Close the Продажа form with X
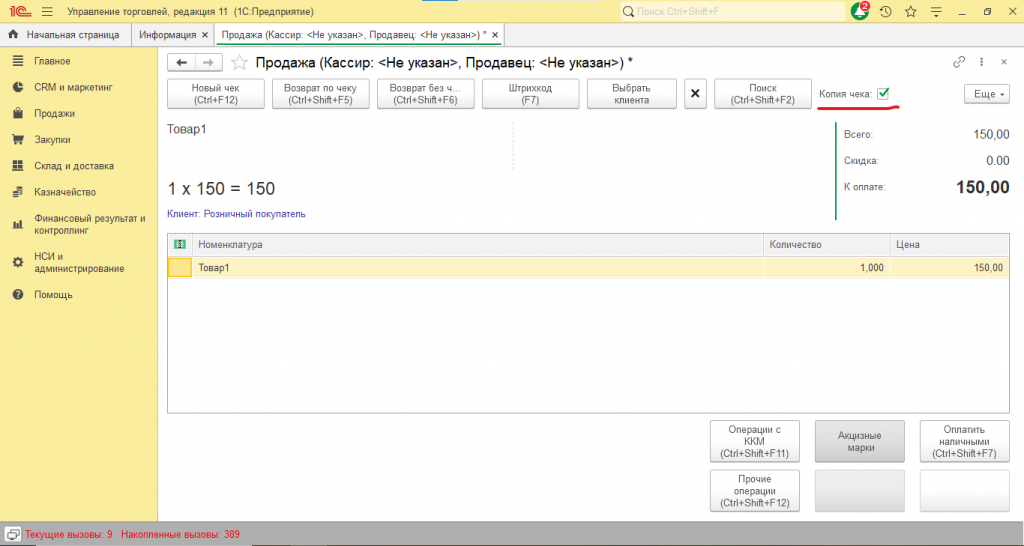 (x=1004, y=62)
